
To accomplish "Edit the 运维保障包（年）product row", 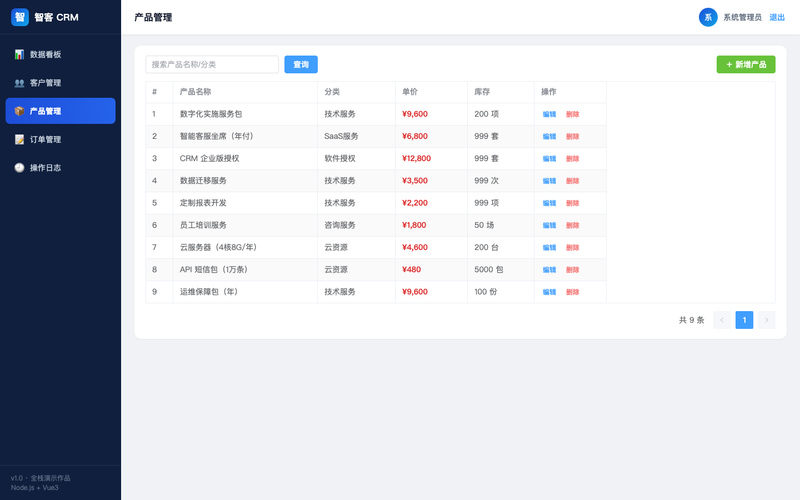I will pos(549,292).
